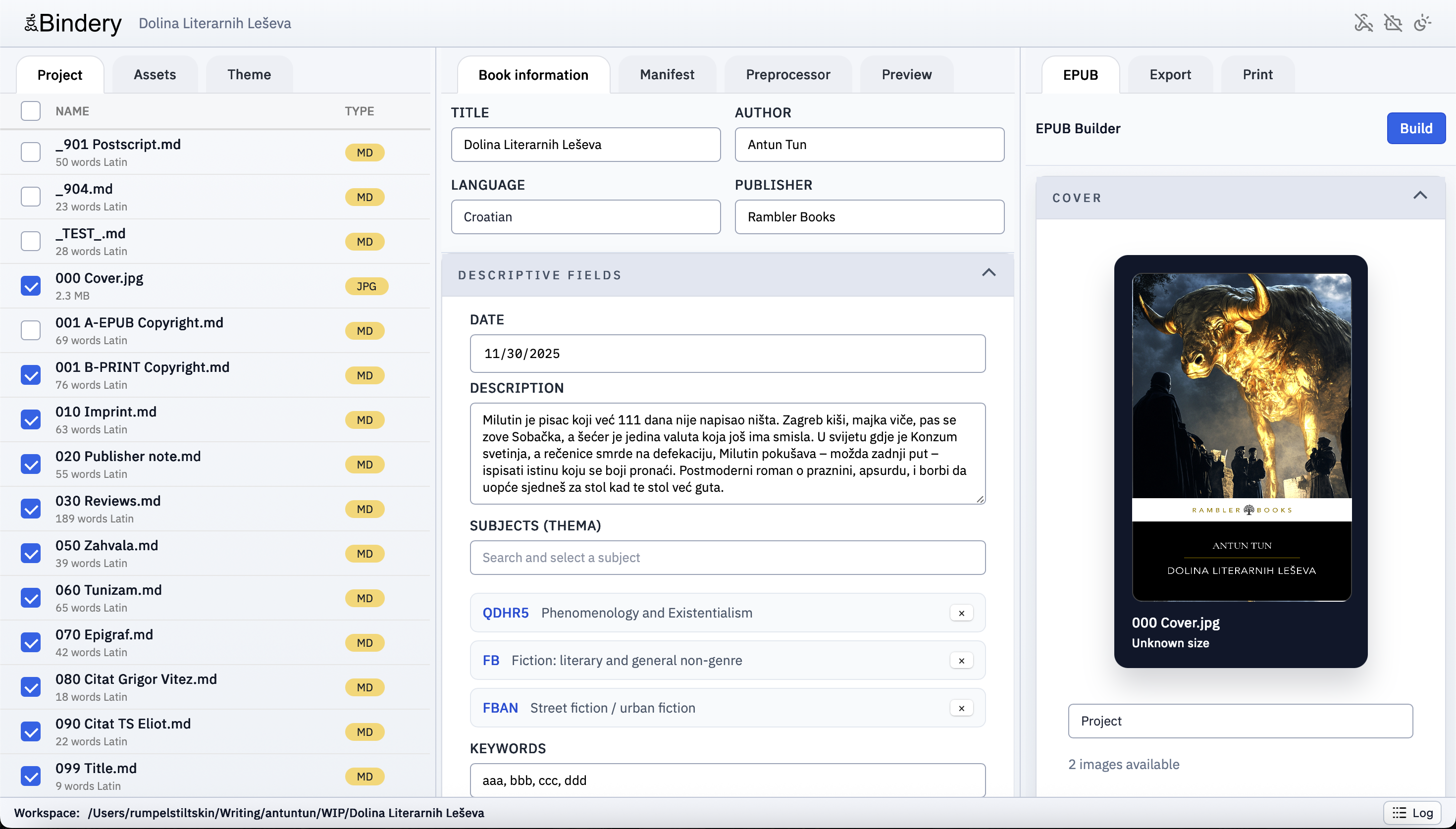1456x829 pixels.
Task: Click the Build button in EPUB Builder
Action: (x=1416, y=128)
